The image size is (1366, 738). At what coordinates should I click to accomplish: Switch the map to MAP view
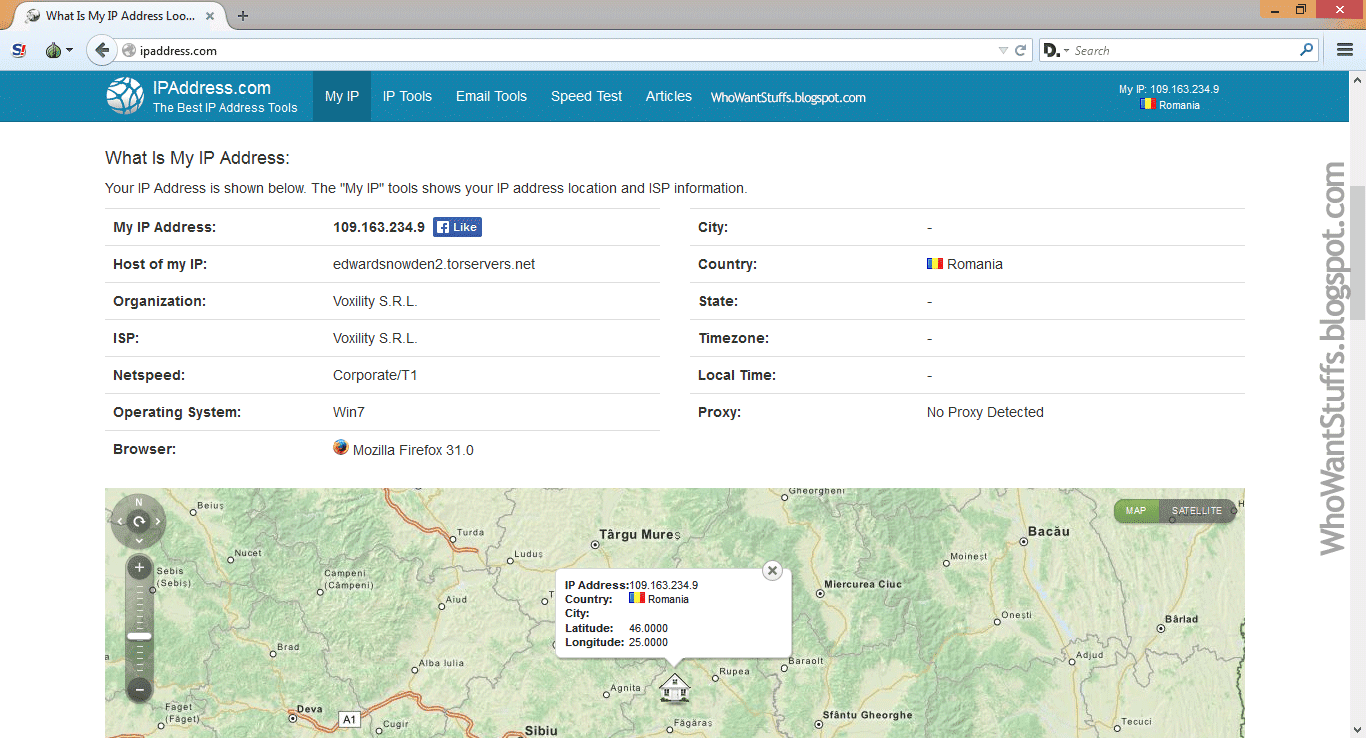1137,511
